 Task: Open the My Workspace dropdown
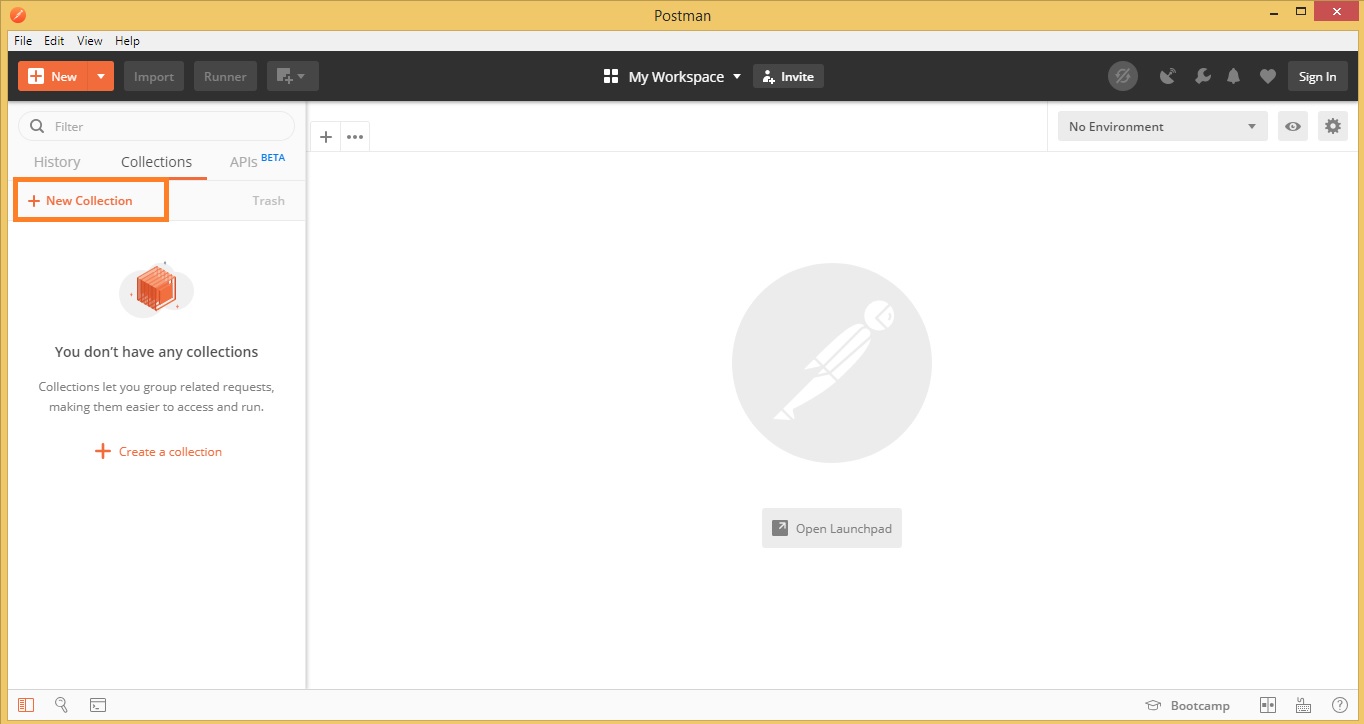(x=672, y=77)
